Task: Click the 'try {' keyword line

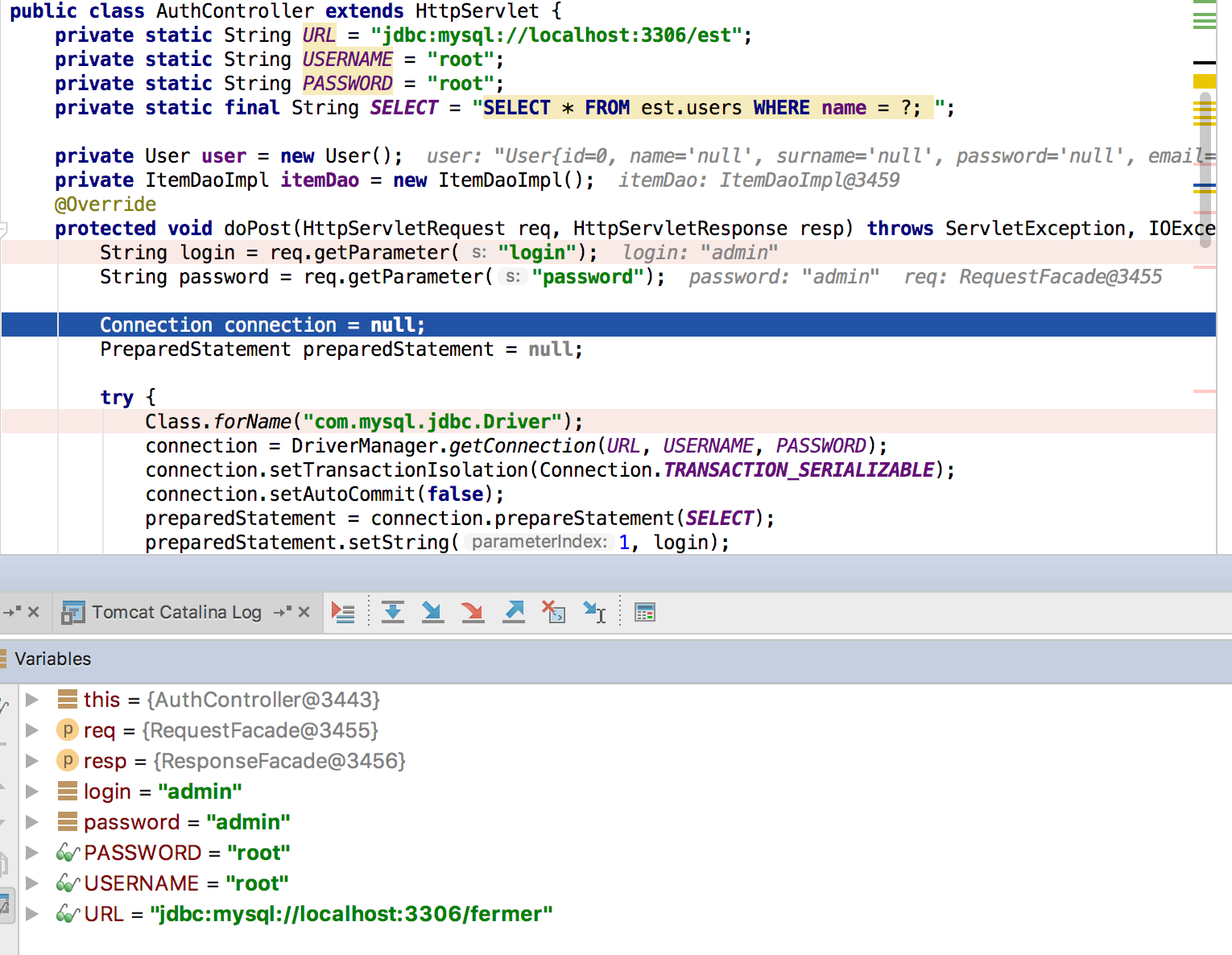Action: (128, 397)
